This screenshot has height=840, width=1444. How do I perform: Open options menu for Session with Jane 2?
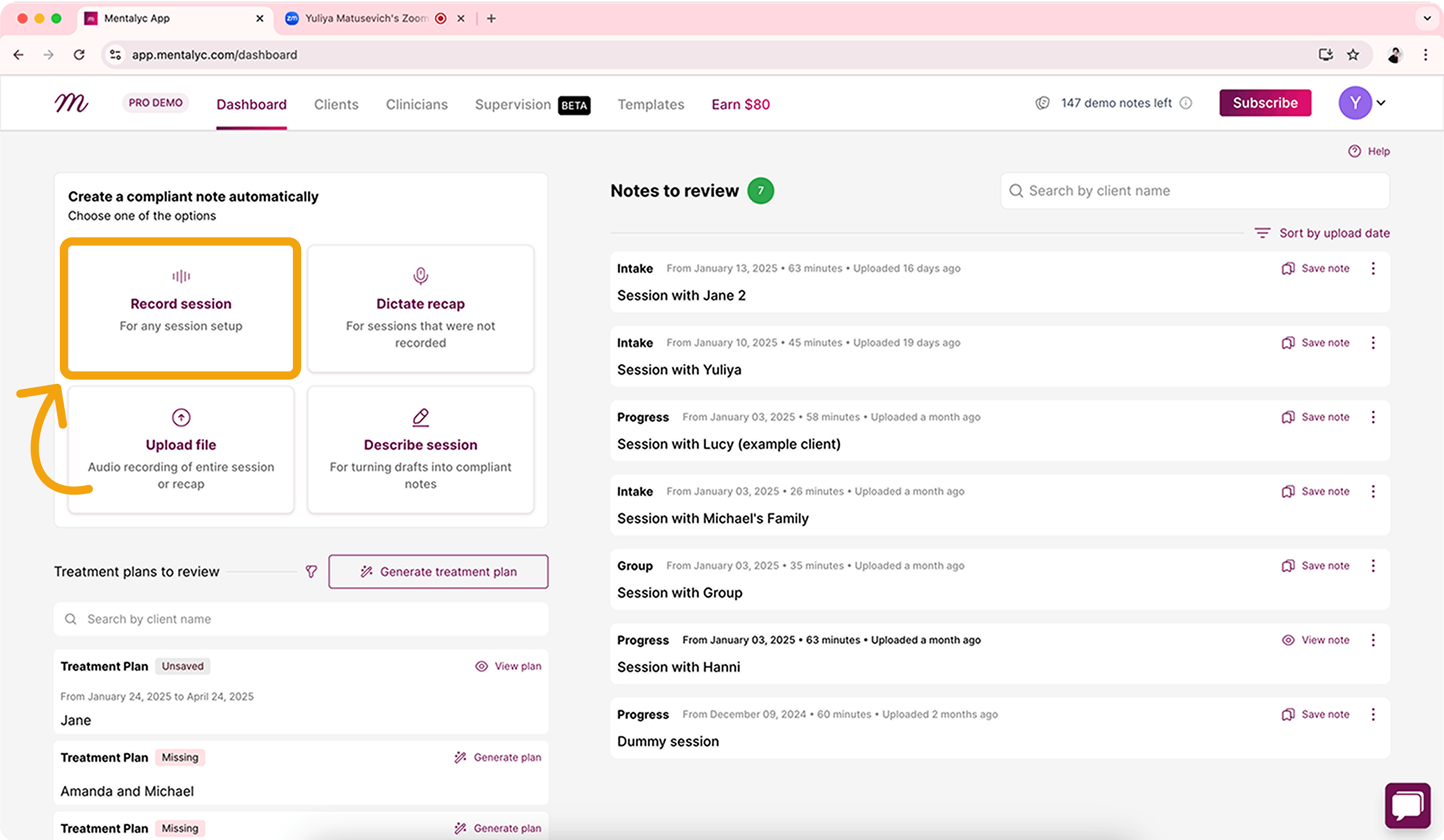tap(1373, 269)
